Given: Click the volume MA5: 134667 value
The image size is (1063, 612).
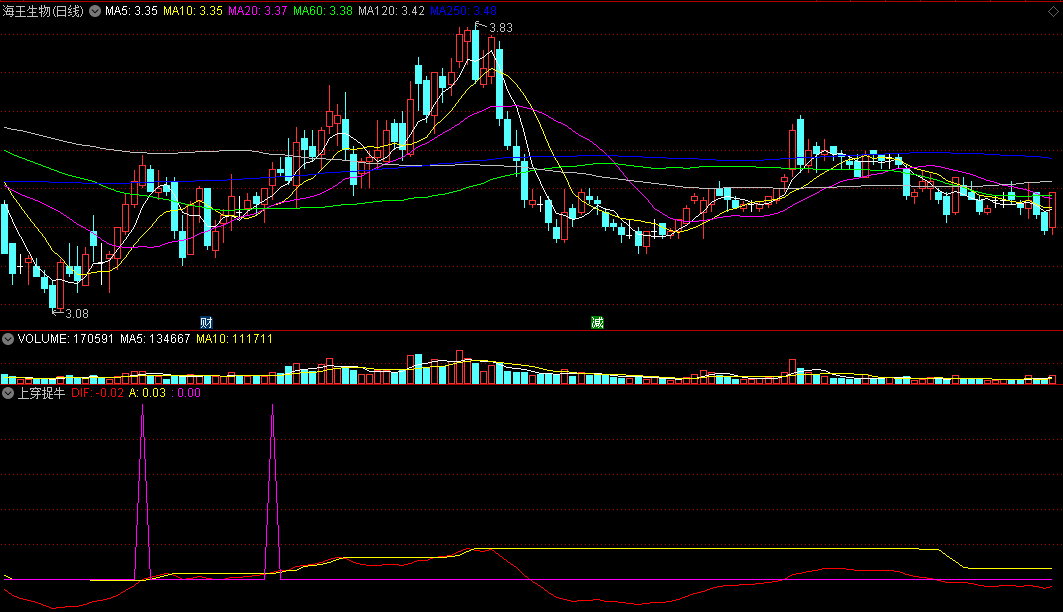Looking at the screenshot, I should 155,339.
